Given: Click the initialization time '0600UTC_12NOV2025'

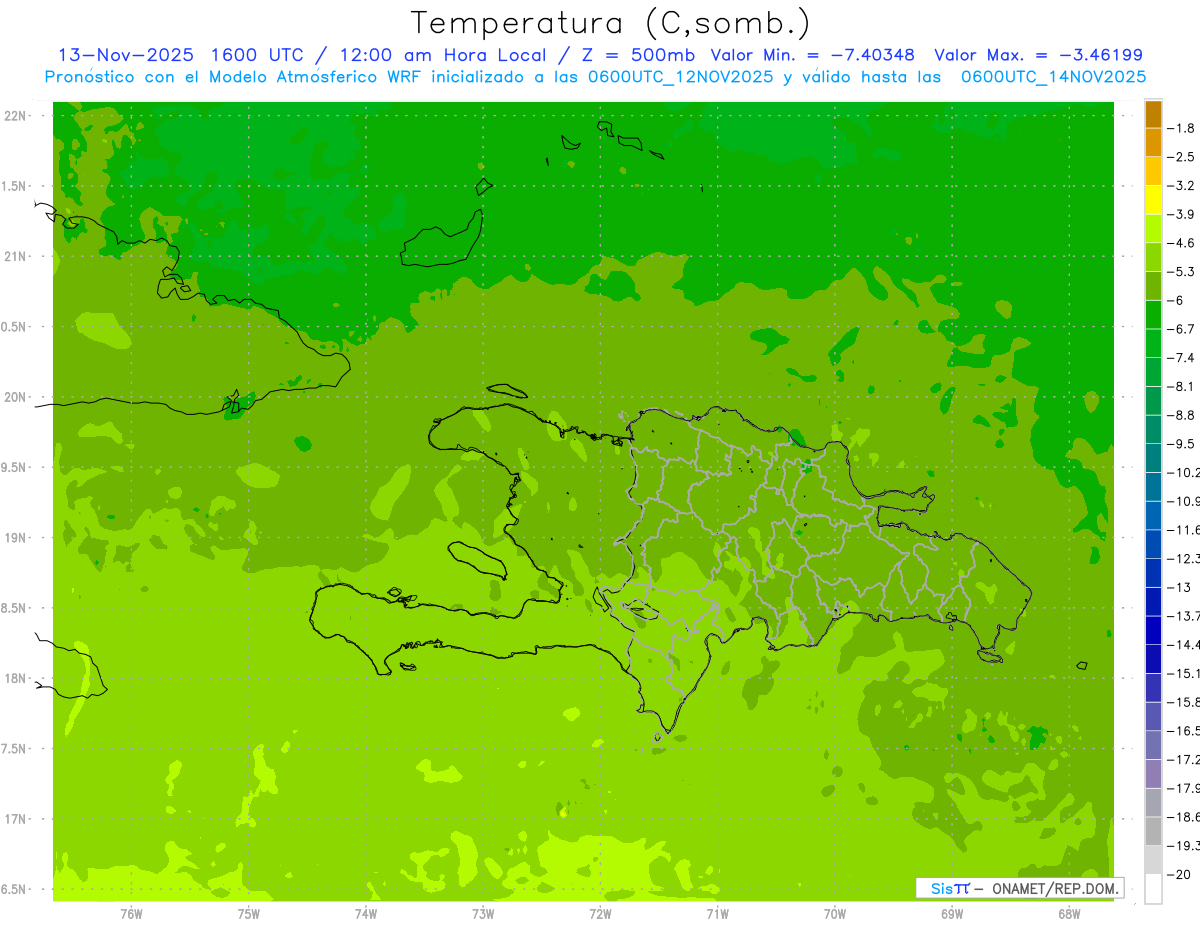Looking at the screenshot, I should pos(680,77).
